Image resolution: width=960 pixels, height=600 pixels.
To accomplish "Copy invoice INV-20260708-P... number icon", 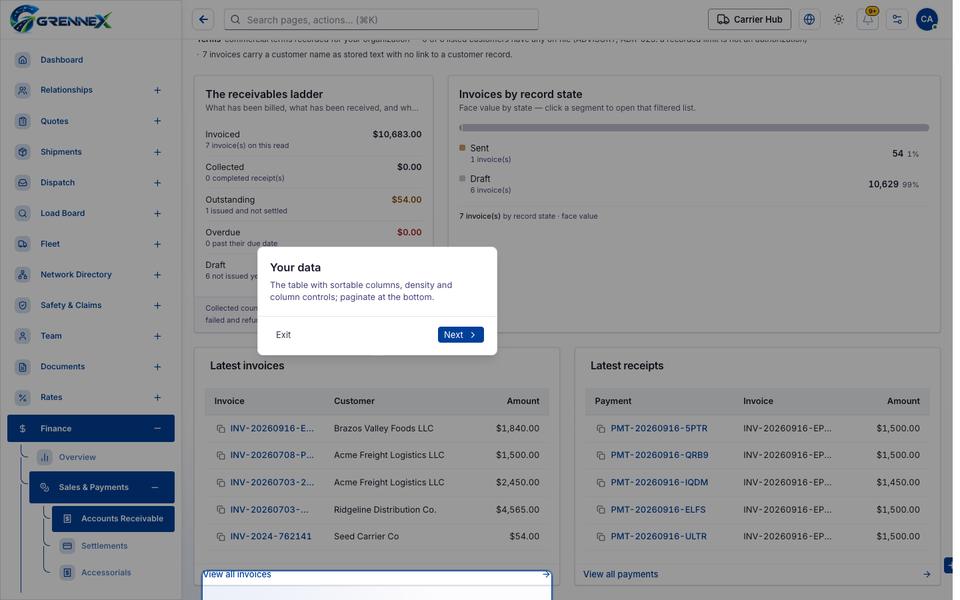I will 220,456.
